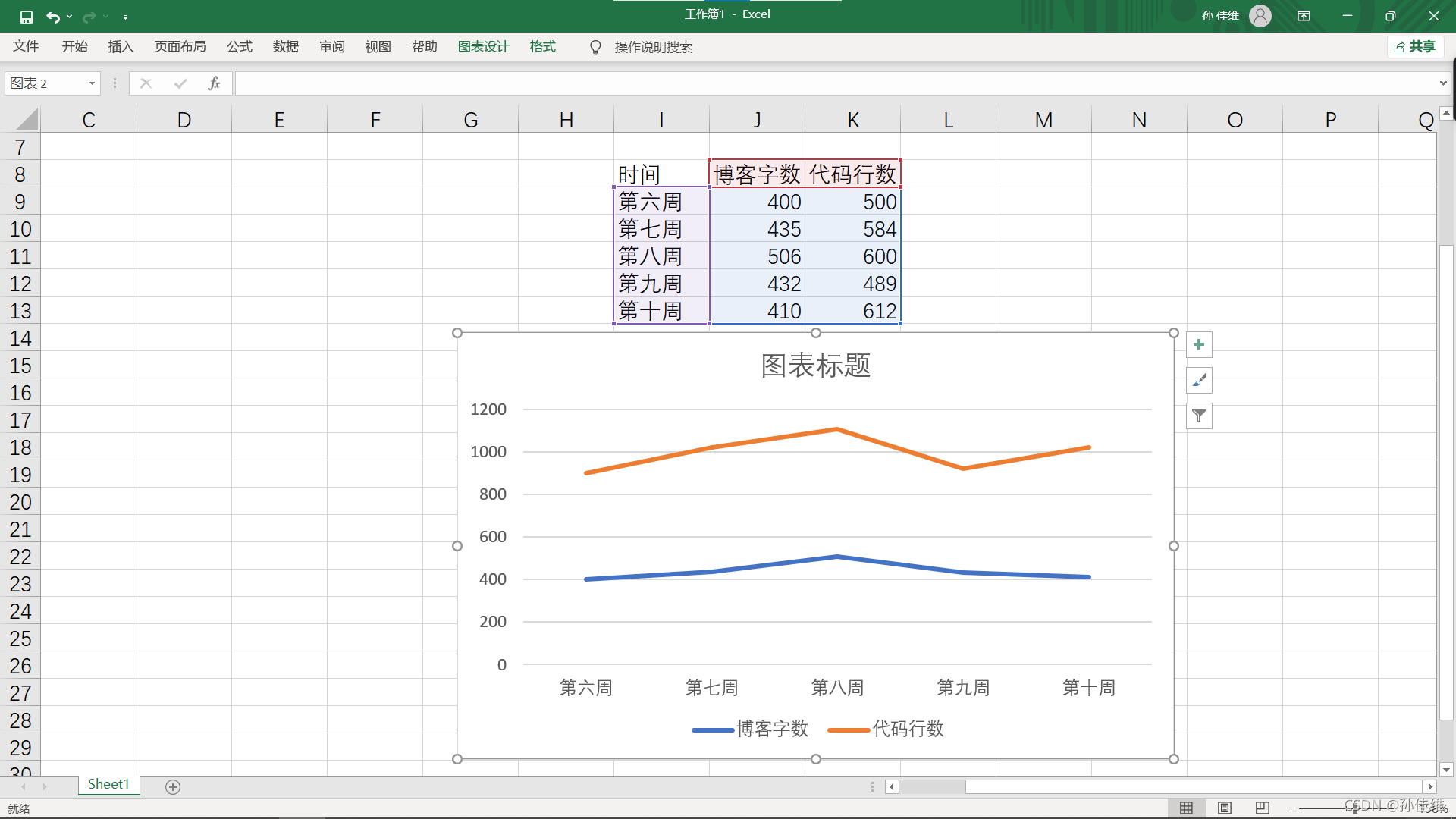Screen dimensions: 1456x819
Task: Switch to Normal view mode
Action: point(1187,808)
